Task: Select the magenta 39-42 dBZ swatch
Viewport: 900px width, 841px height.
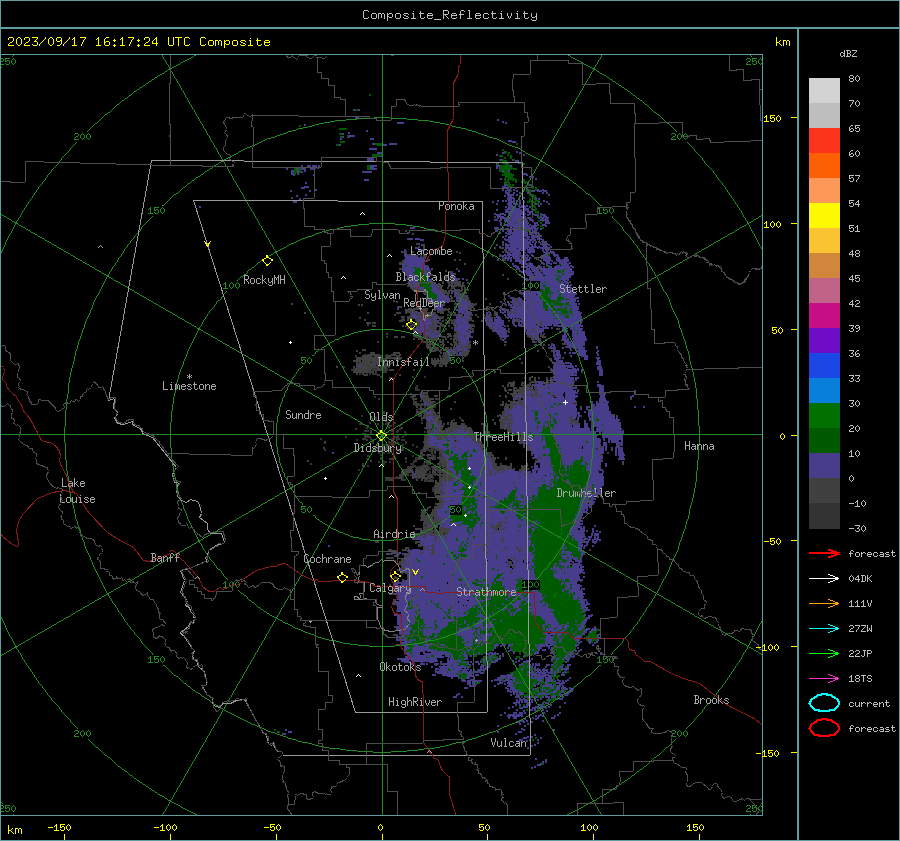Action: click(x=824, y=316)
